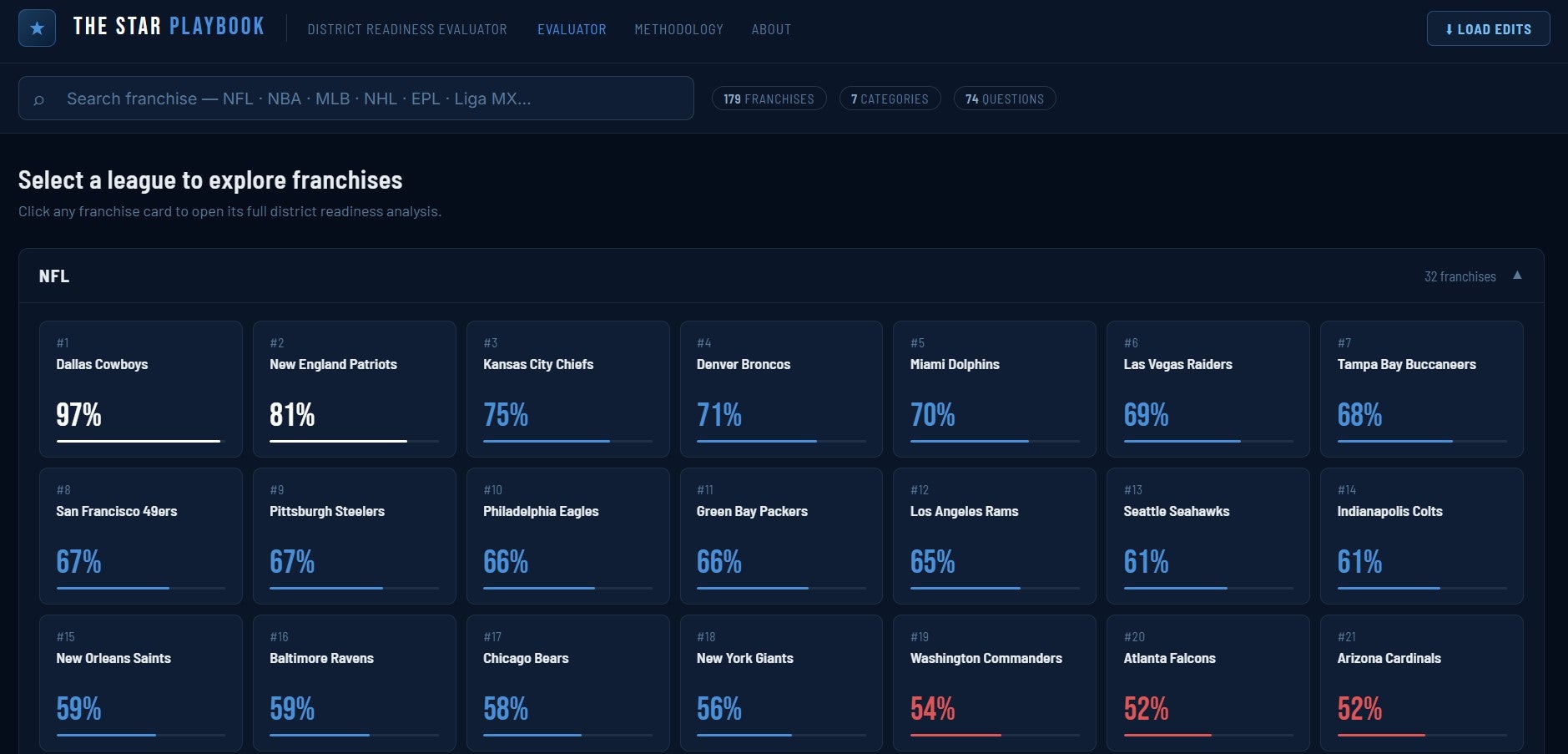Image resolution: width=1568 pixels, height=754 pixels.
Task: Open the New York Giants card
Action: [x=781, y=683]
